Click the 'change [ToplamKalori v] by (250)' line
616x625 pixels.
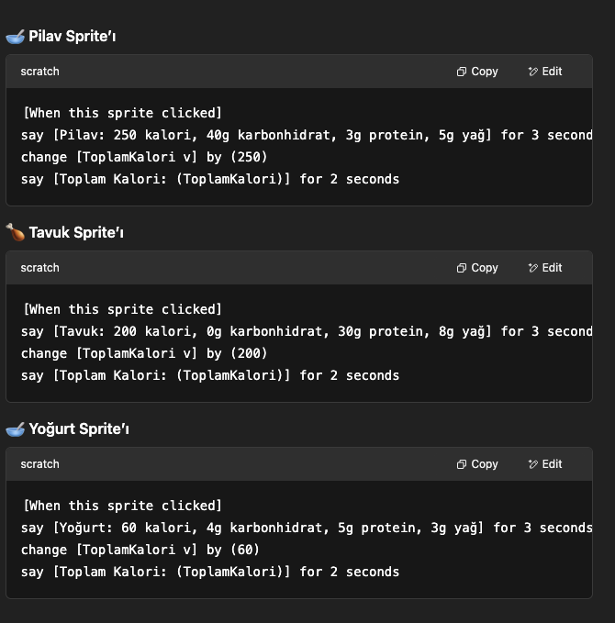coord(144,157)
